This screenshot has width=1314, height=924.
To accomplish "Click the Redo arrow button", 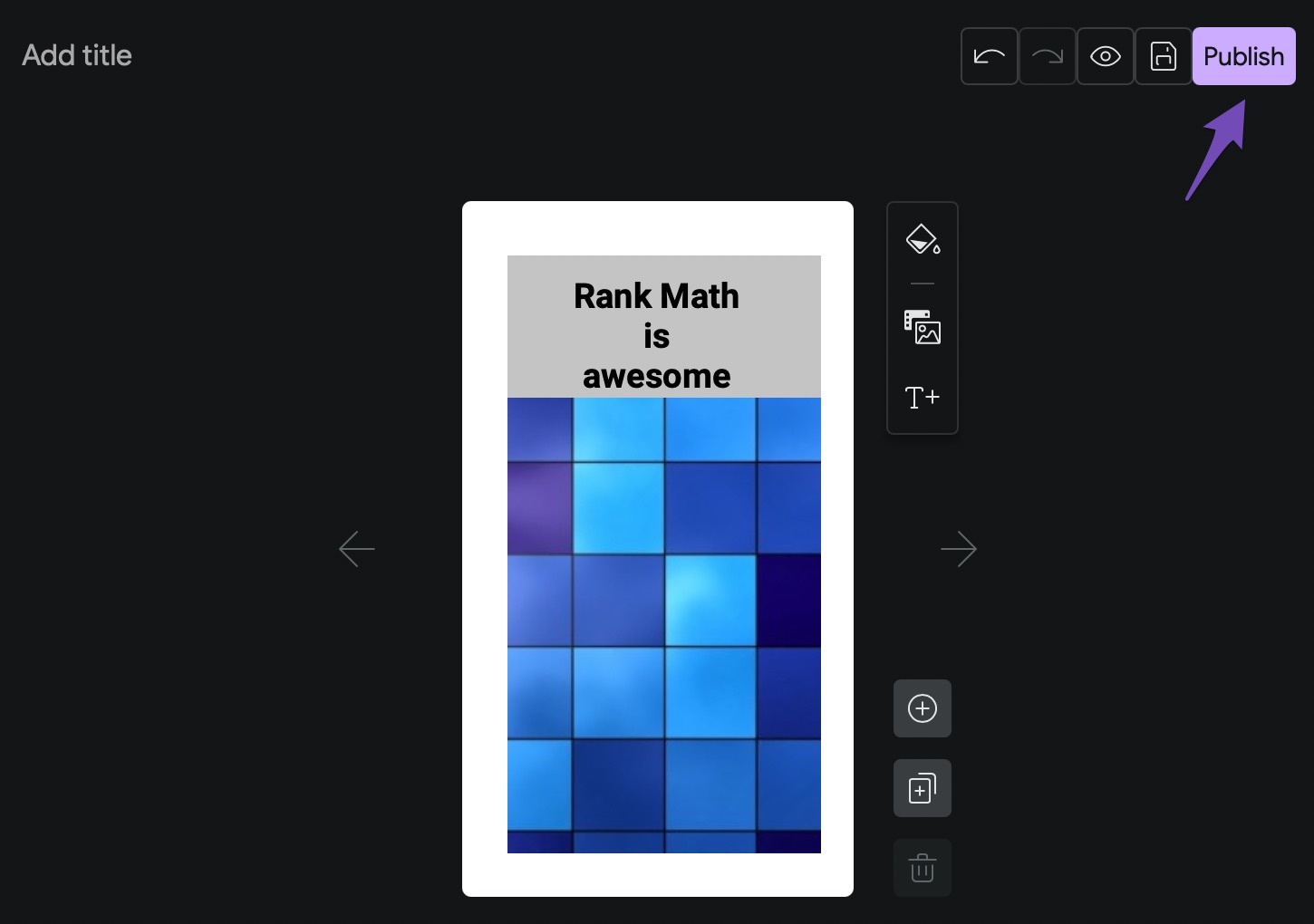I will click(1047, 56).
